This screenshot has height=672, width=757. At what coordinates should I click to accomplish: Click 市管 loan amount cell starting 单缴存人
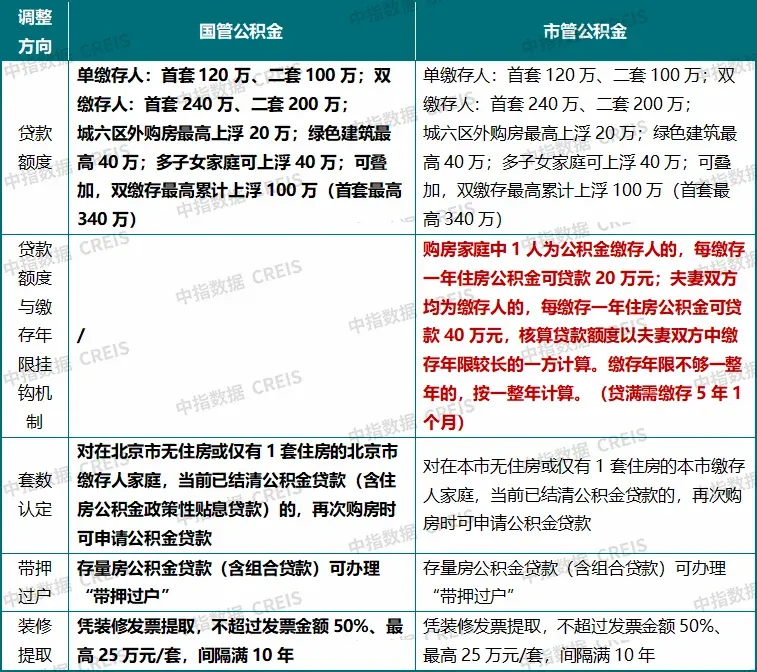click(585, 147)
